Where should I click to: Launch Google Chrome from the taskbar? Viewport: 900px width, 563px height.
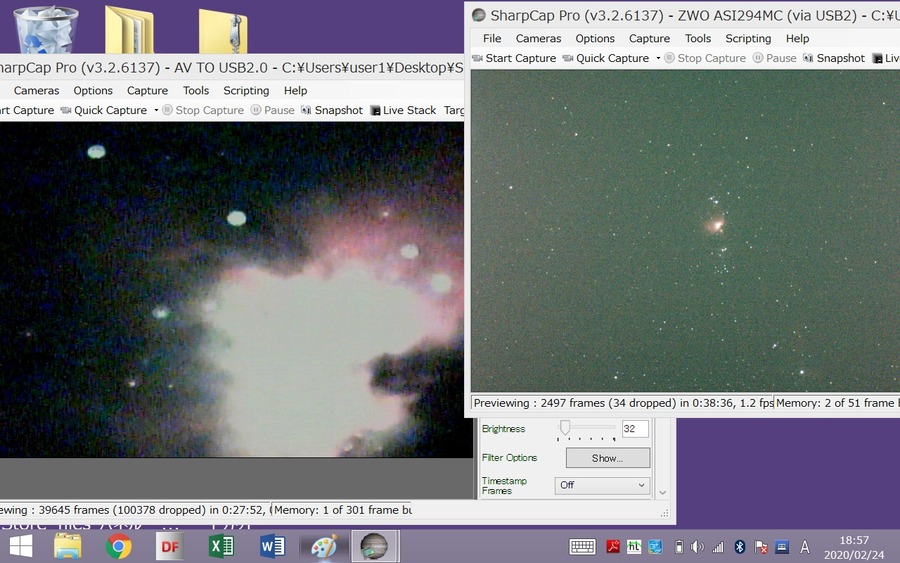pyautogui.click(x=118, y=546)
